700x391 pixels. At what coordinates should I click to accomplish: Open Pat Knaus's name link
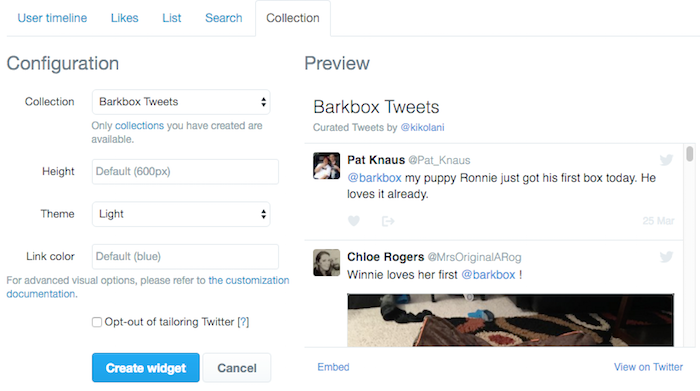(x=376, y=160)
